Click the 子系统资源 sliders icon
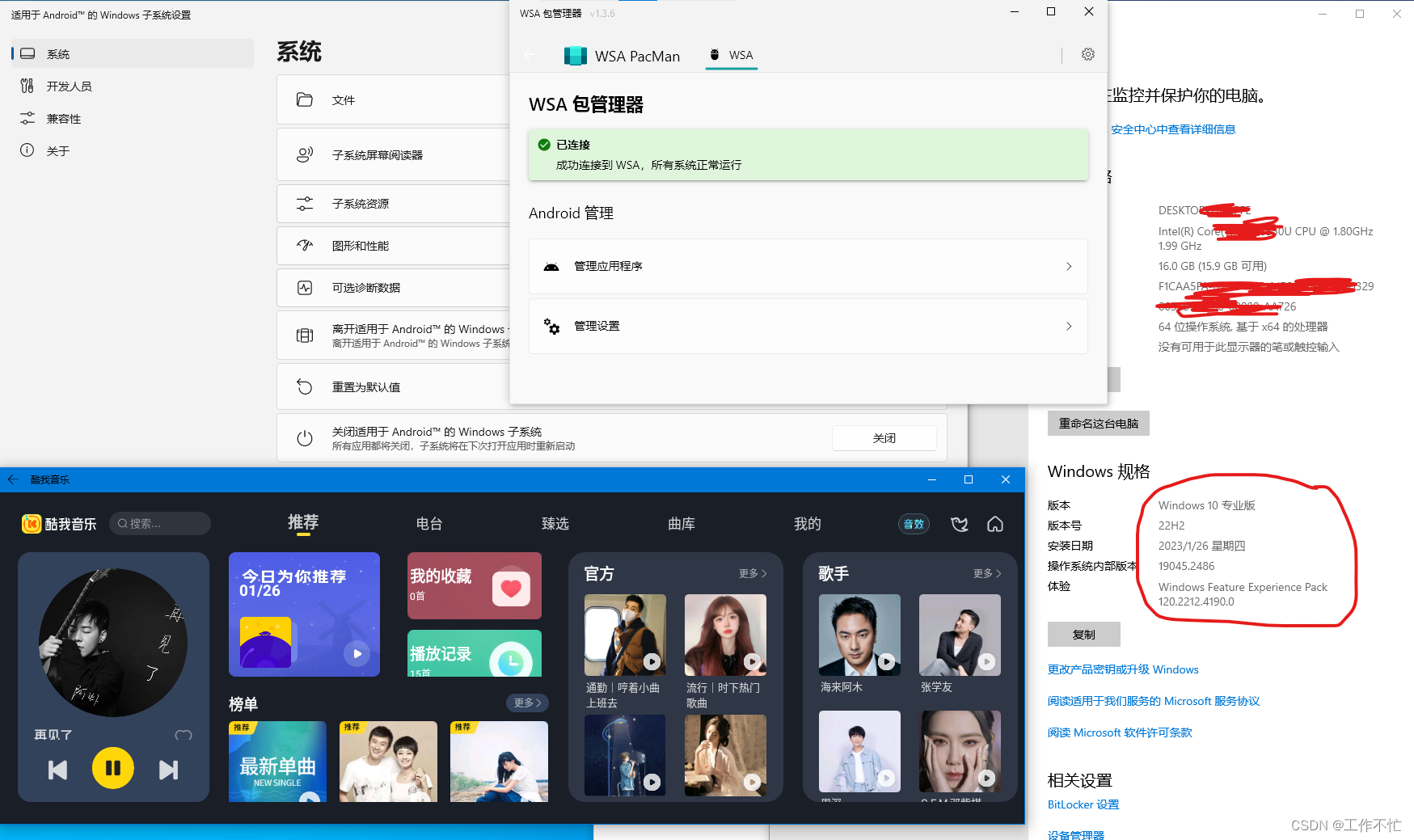 point(305,203)
